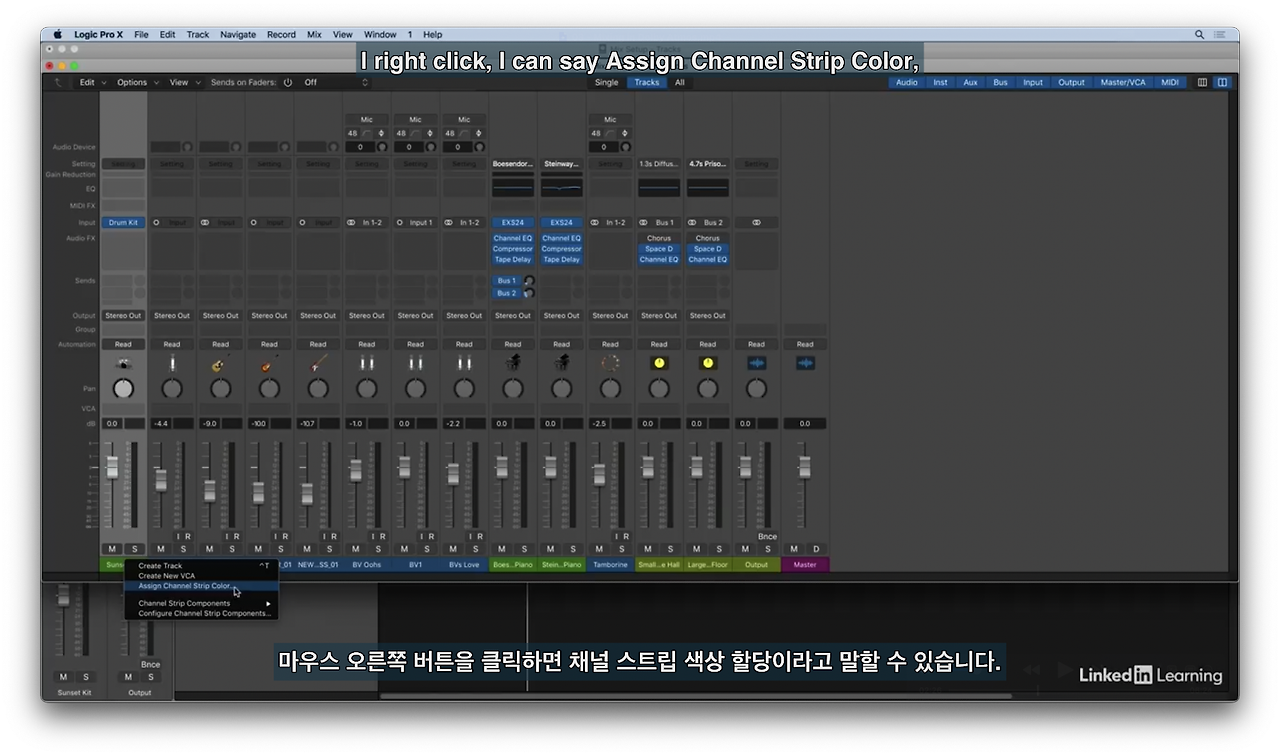This screenshot has width=1280, height=756.
Task: Toggle the Audio channel filter button
Action: pyautogui.click(x=906, y=83)
